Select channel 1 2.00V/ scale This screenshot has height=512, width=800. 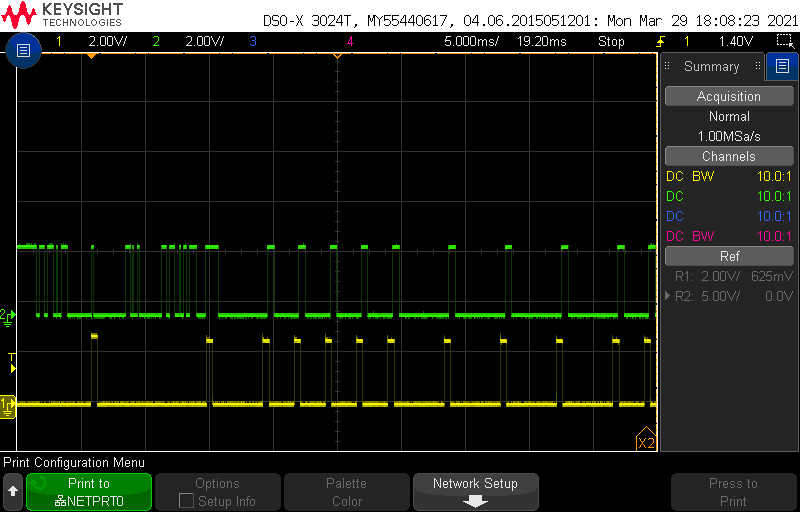point(108,41)
